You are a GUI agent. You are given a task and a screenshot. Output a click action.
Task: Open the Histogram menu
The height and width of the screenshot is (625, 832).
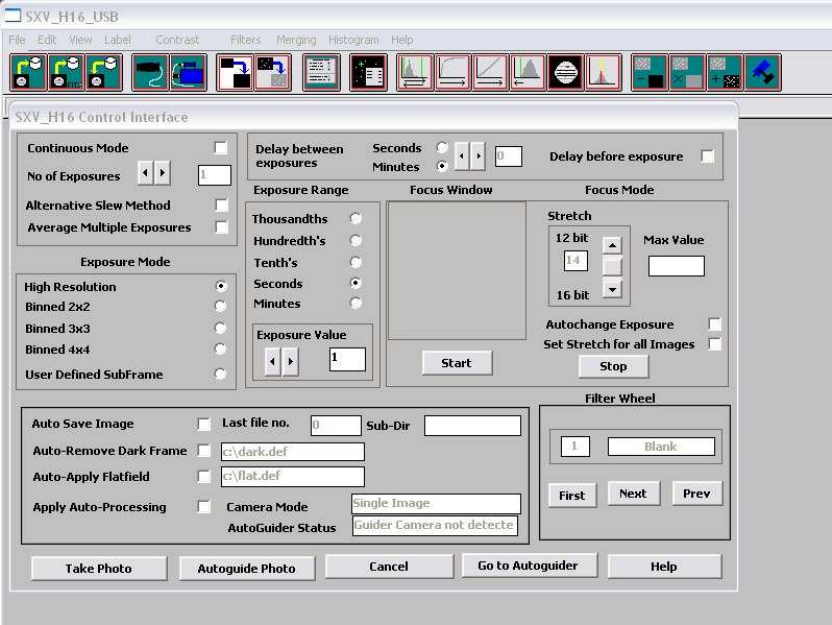coord(353,40)
